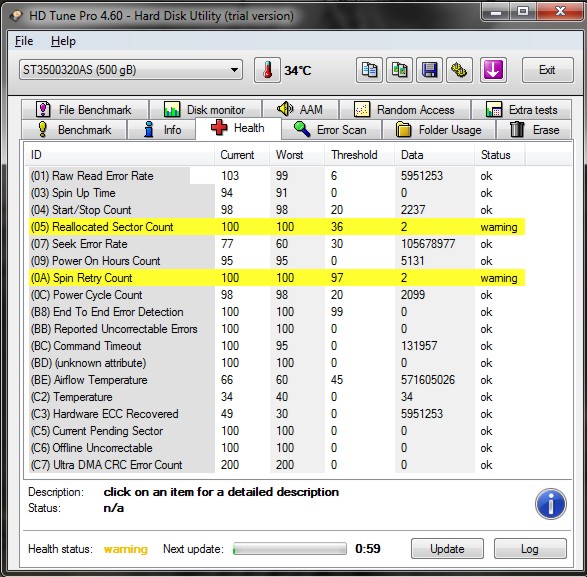Sort by the Current column header
The height and width of the screenshot is (577, 587).
(242, 155)
